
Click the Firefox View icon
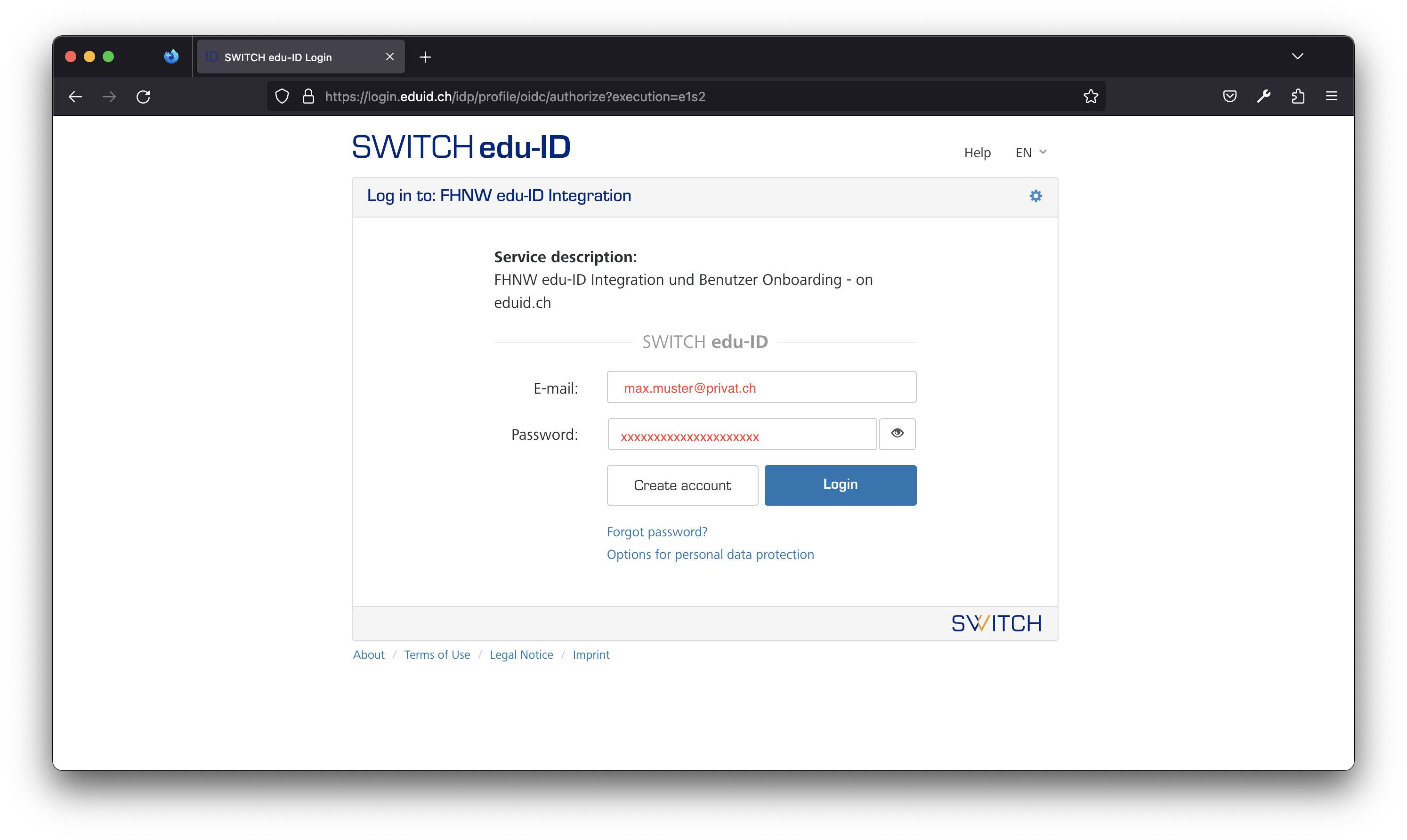[x=171, y=57]
